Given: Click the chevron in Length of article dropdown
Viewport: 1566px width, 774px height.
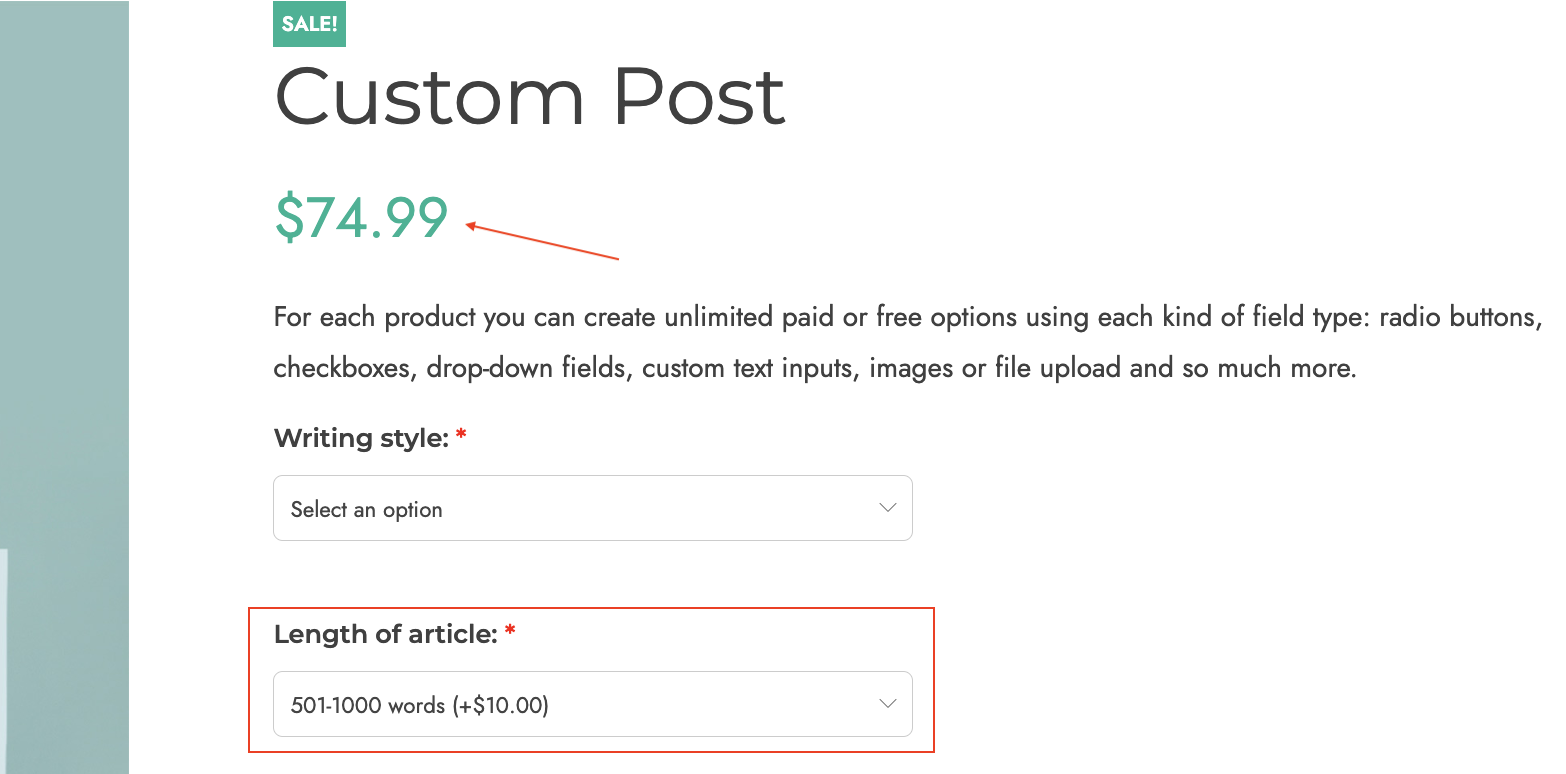Looking at the screenshot, I should pyautogui.click(x=887, y=704).
